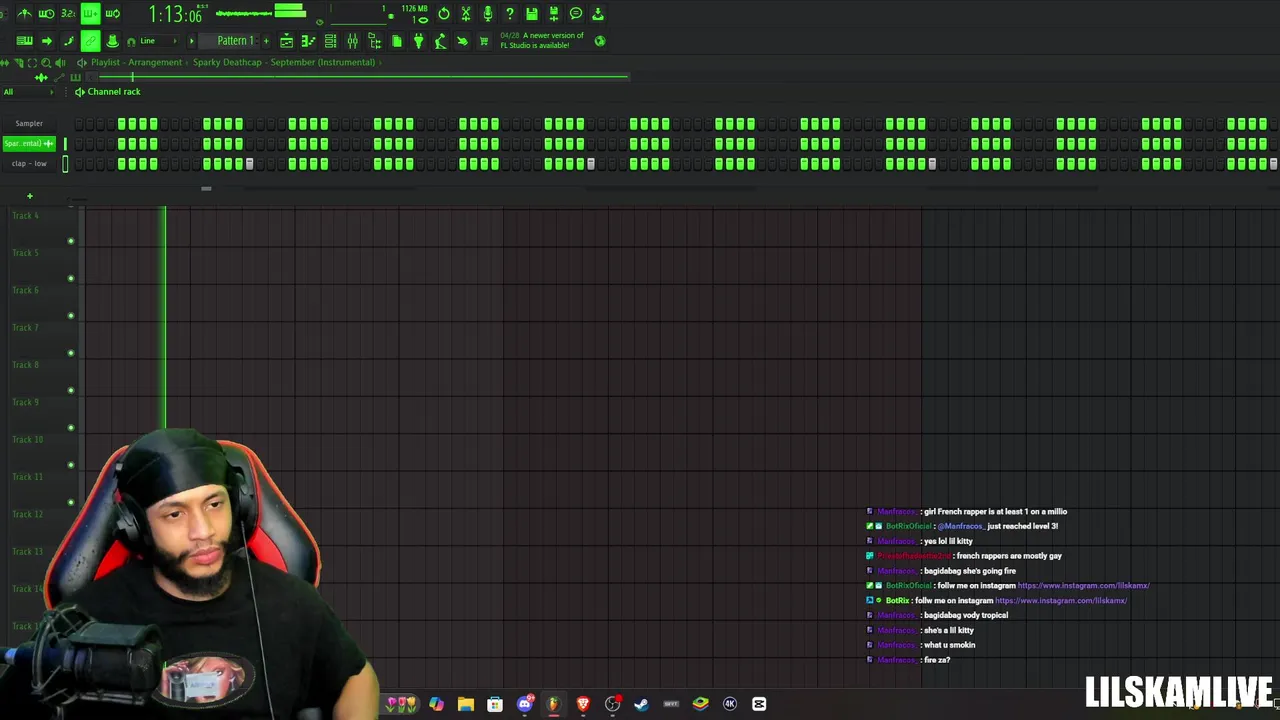Viewport: 1280px width, 720px height.
Task: Click Sparky Deathcap - September (Instrumental) breadcrumb
Action: pos(284,62)
